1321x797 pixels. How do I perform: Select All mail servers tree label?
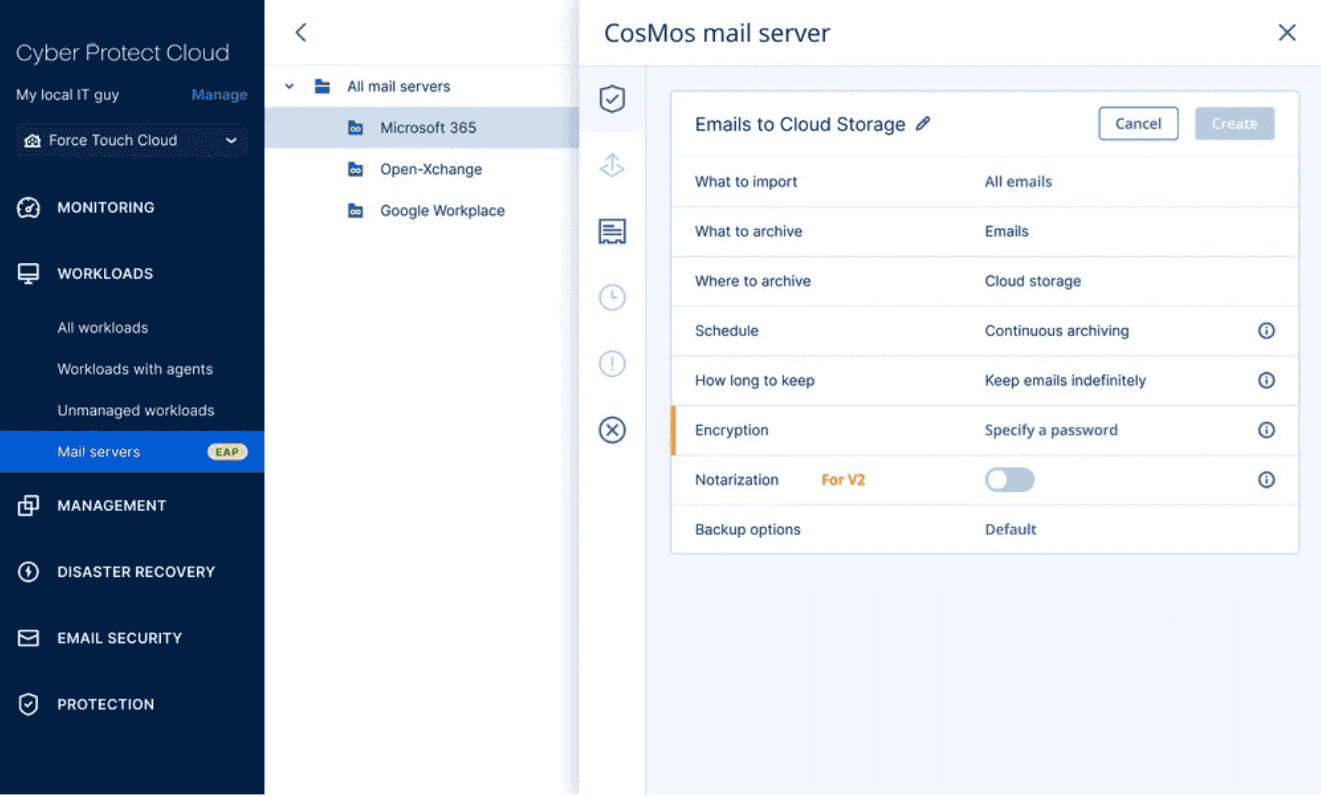click(398, 86)
